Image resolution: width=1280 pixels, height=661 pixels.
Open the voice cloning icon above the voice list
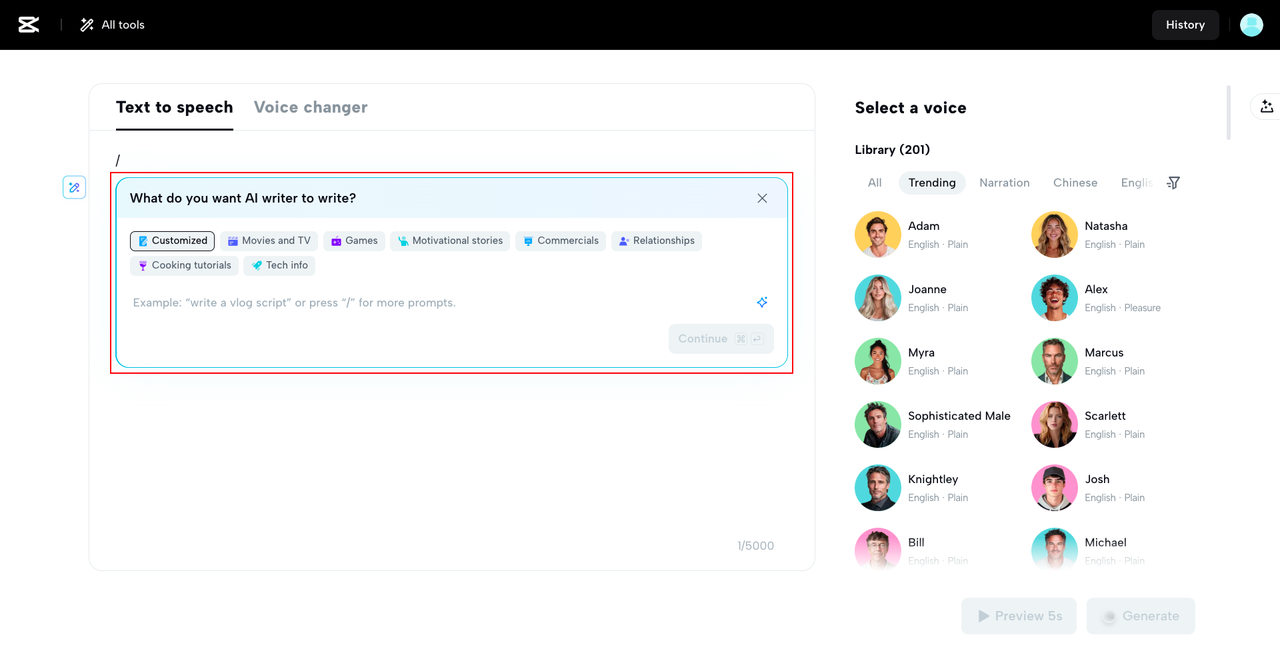click(x=1266, y=106)
